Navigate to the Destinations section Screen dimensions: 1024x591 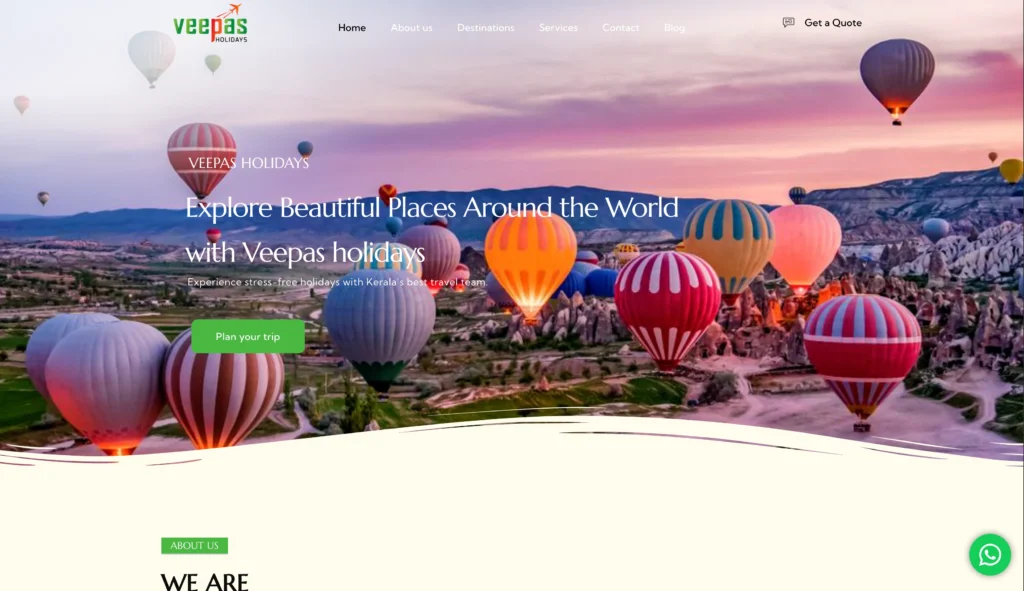click(x=486, y=28)
